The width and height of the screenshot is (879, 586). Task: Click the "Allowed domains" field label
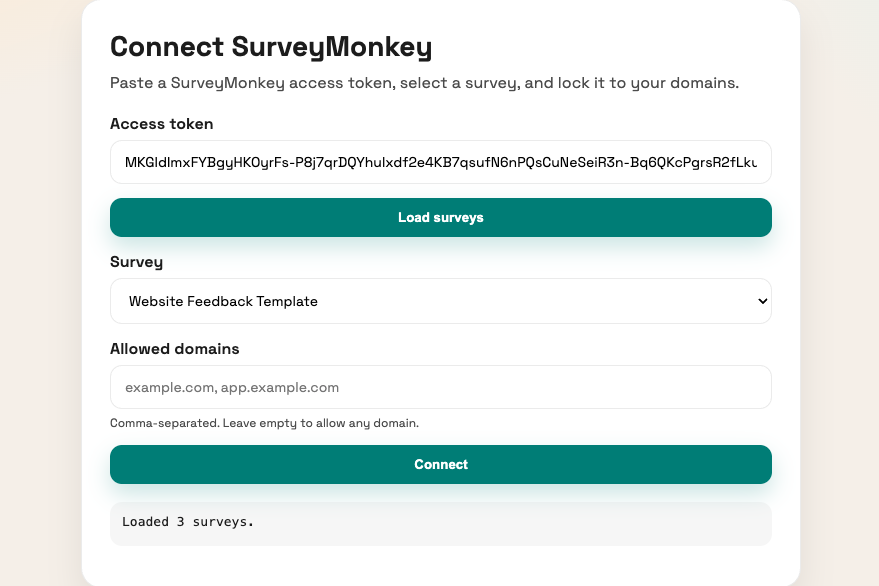tap(175, 348)
